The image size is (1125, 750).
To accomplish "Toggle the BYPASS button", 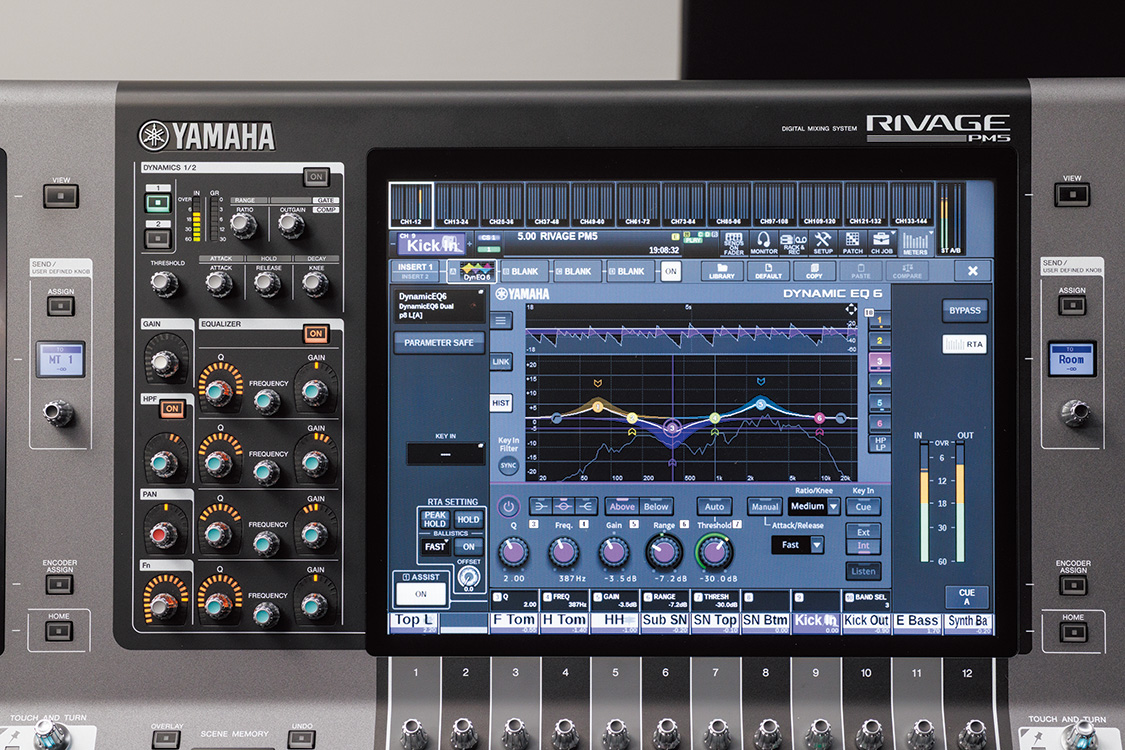I will tap(964, 311).
